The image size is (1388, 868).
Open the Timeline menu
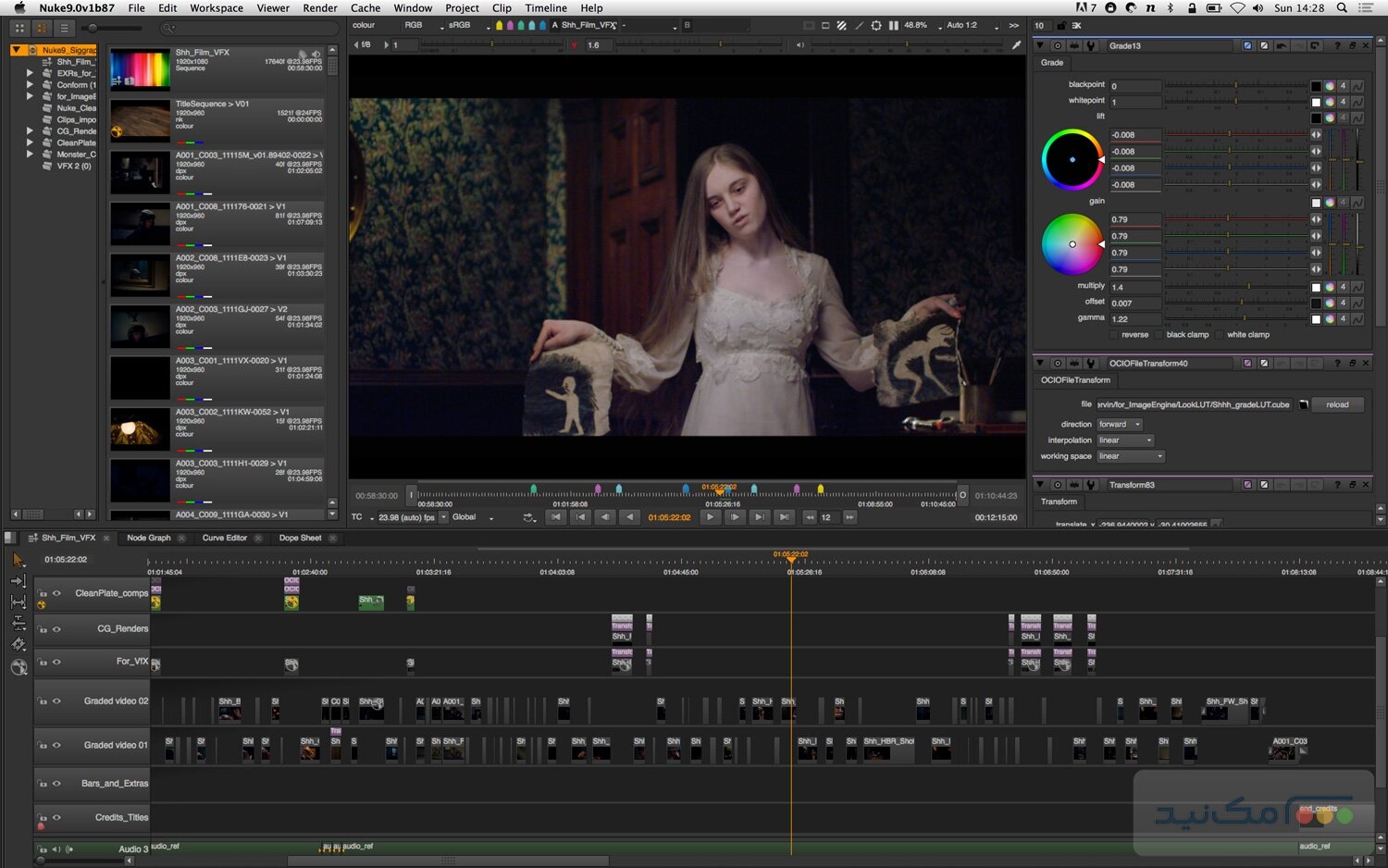point(546,7)
